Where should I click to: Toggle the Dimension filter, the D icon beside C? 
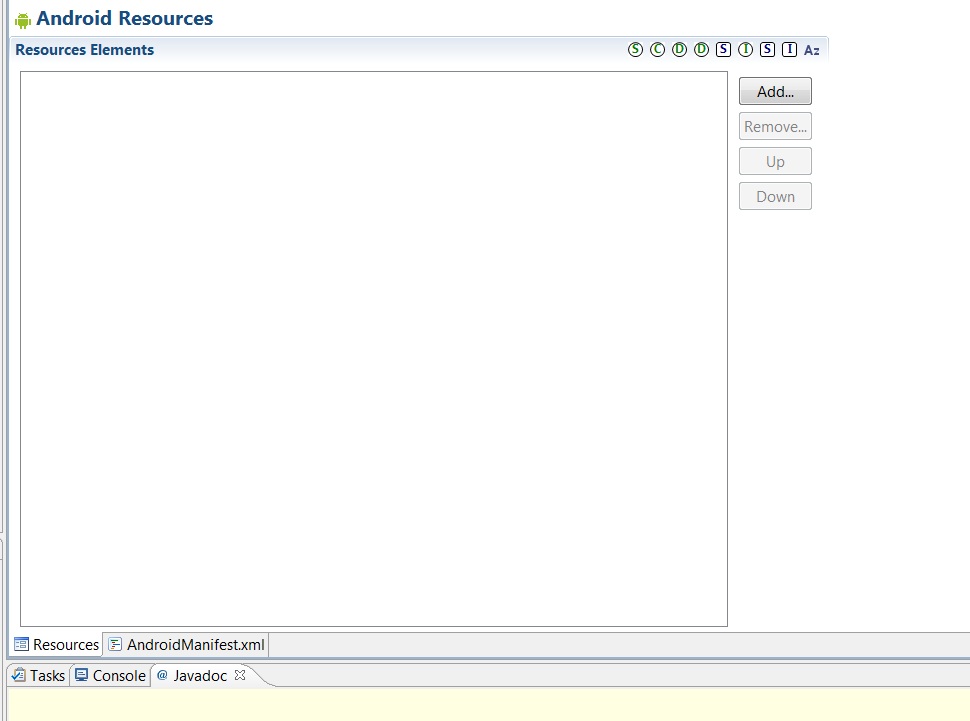[x=679, y=50]
